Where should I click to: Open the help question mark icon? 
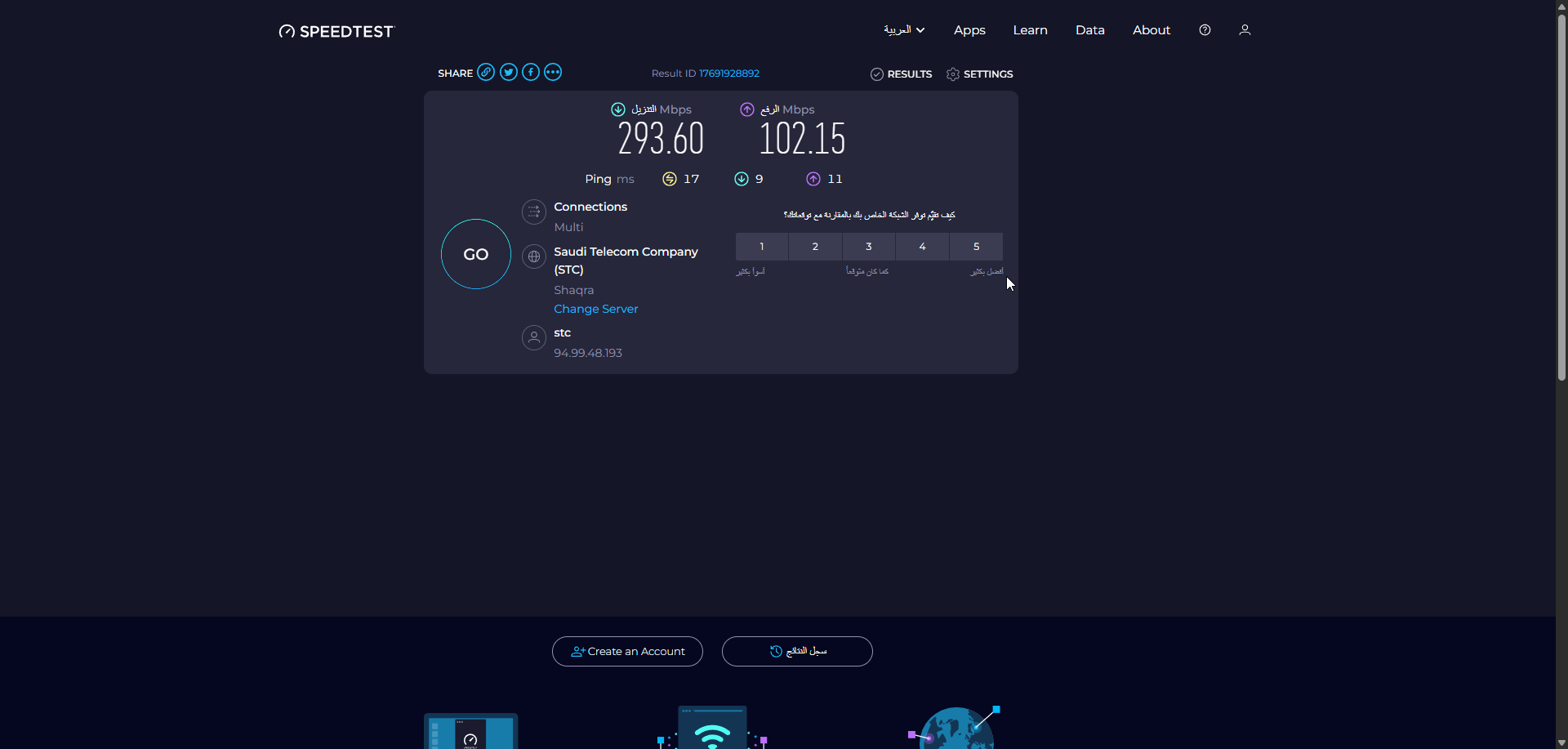(1205, 29)
